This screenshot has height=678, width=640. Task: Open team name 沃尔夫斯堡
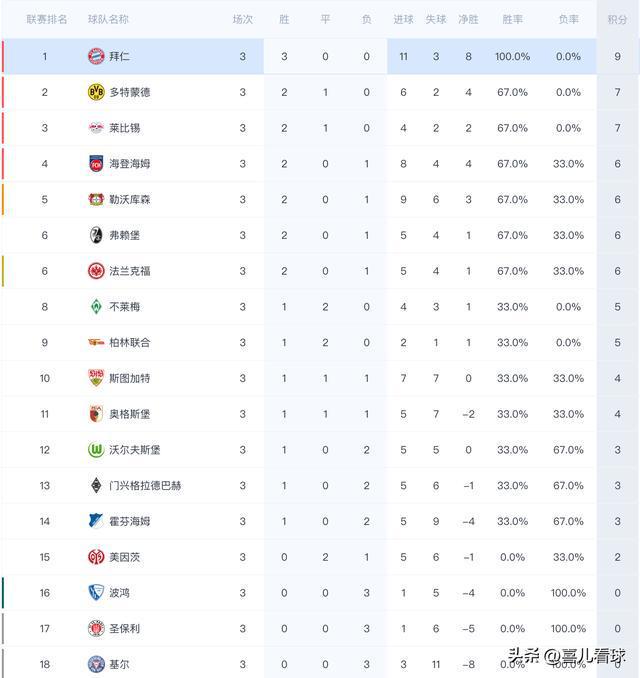pos(134,450)
